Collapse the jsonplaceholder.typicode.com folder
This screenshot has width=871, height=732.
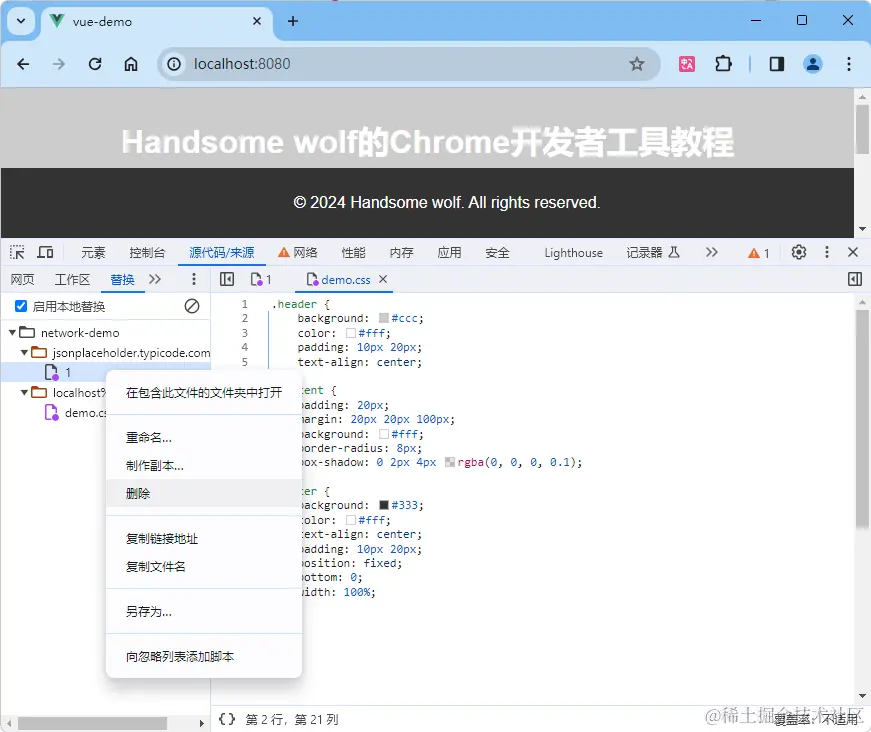[24, 353]
